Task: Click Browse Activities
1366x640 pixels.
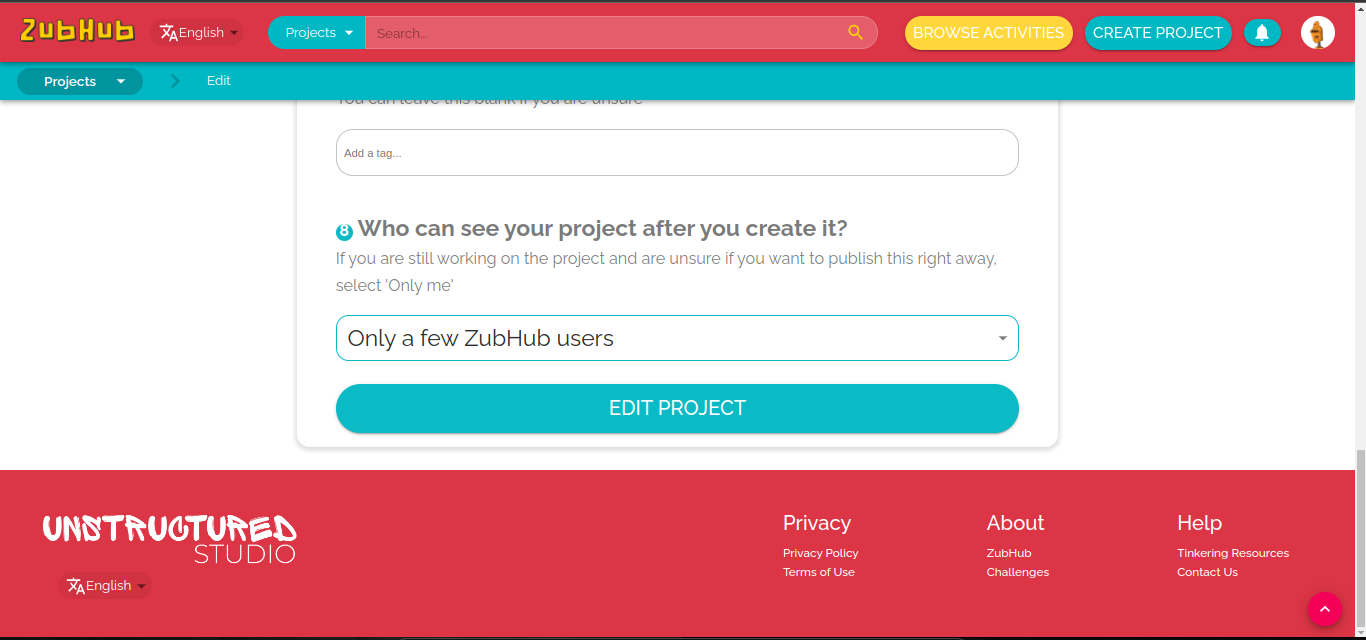Action: (988, 32)
